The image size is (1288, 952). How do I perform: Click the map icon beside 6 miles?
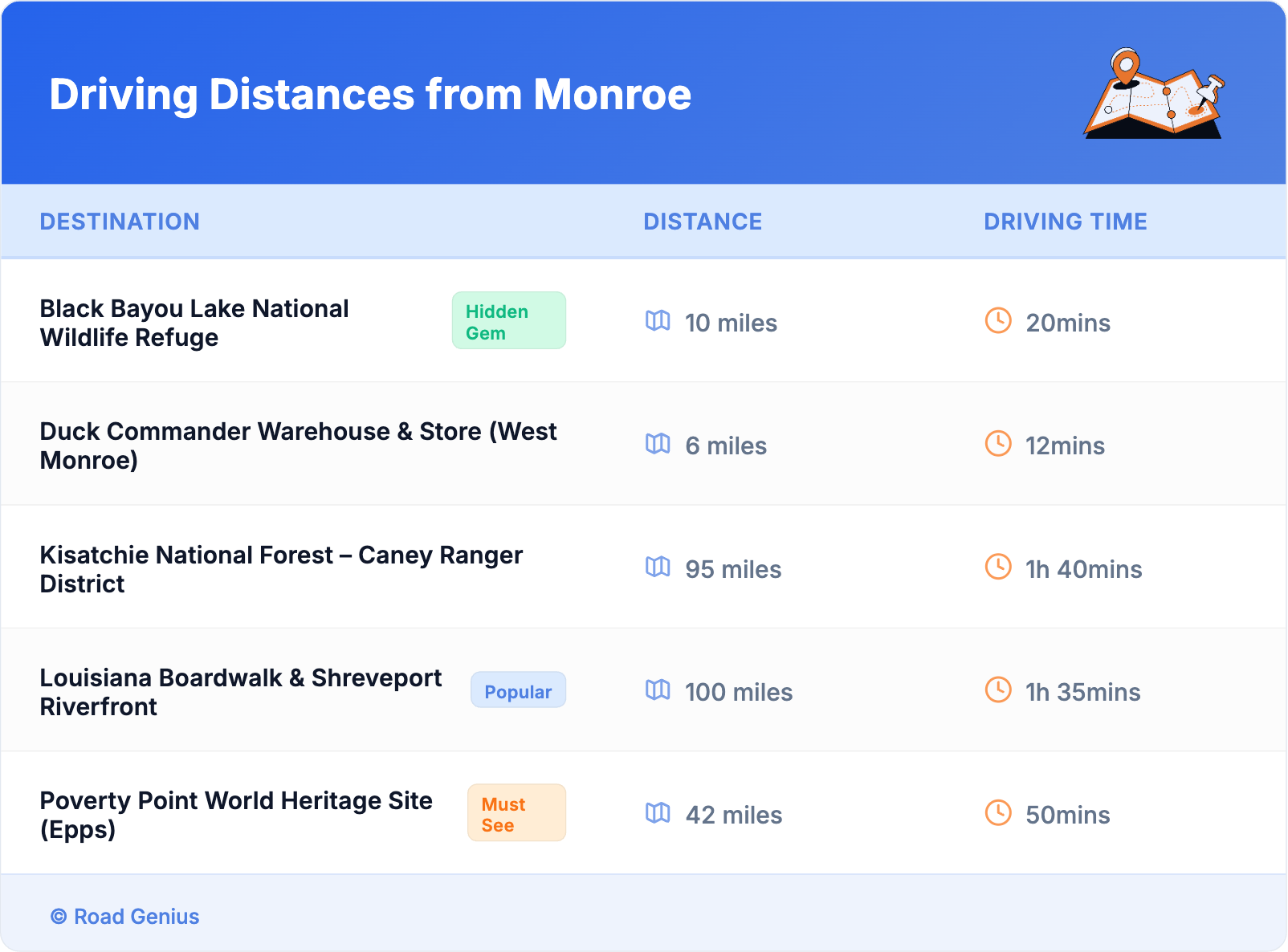658,444
